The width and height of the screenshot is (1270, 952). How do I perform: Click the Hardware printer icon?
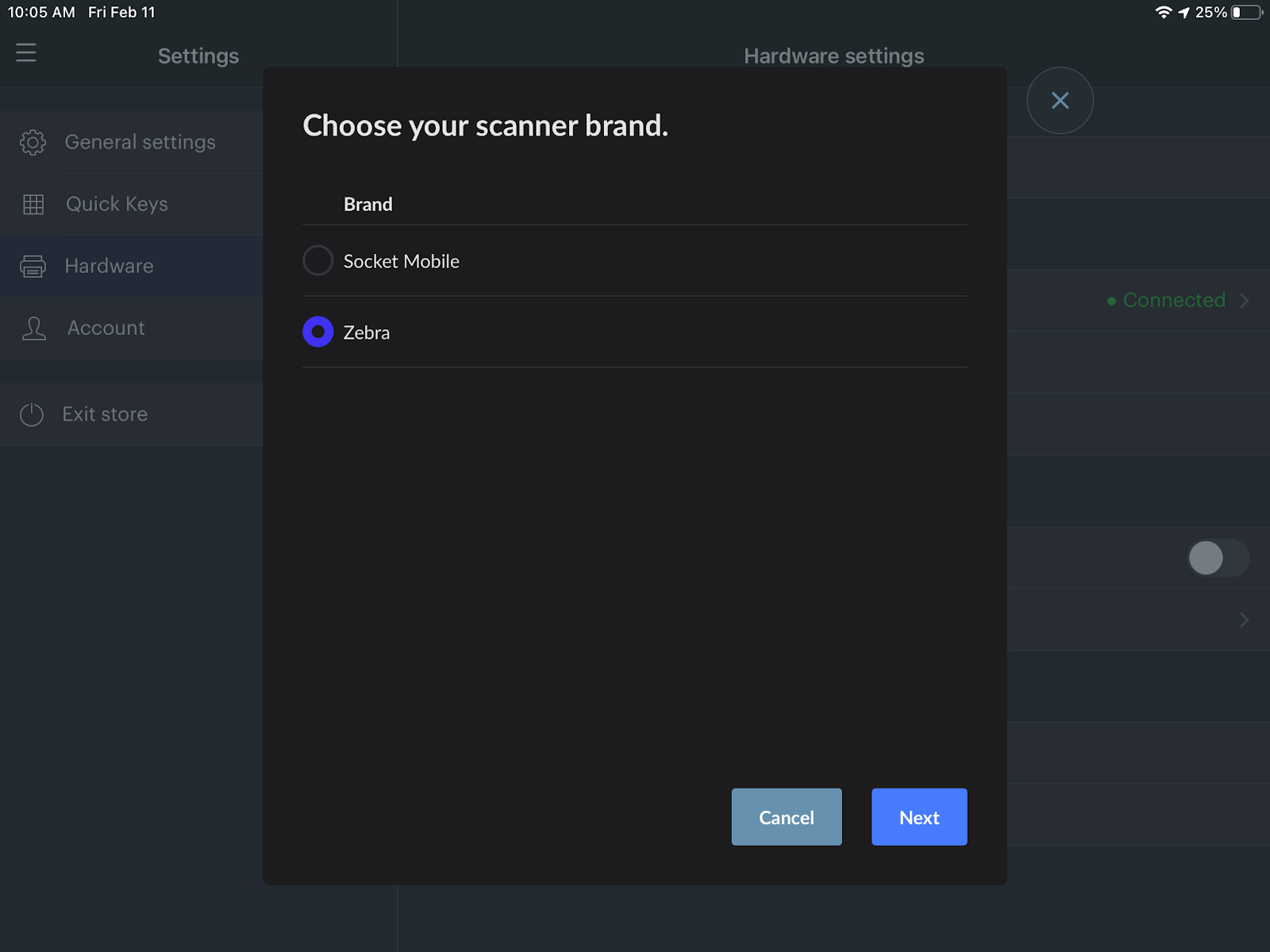pyautogui.click(x=33, y=267)
